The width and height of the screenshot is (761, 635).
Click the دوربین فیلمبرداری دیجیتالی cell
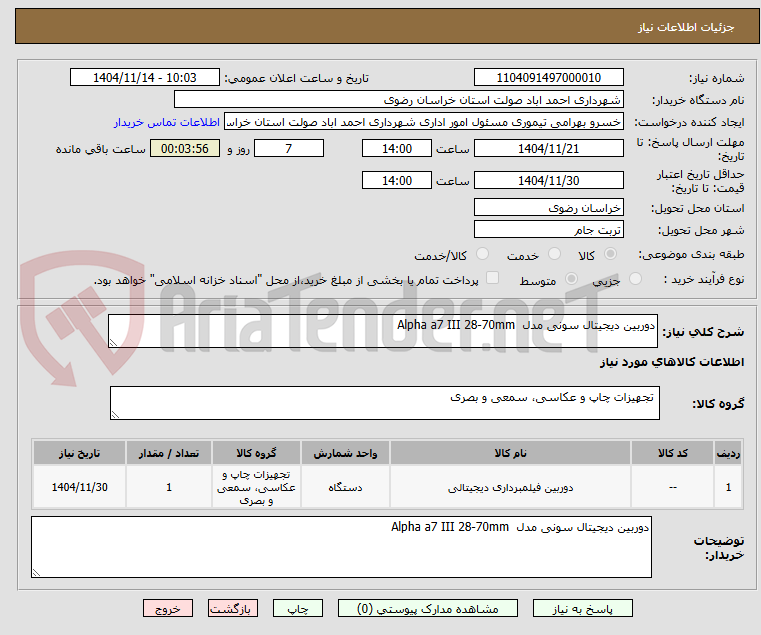tap(510, 487)
